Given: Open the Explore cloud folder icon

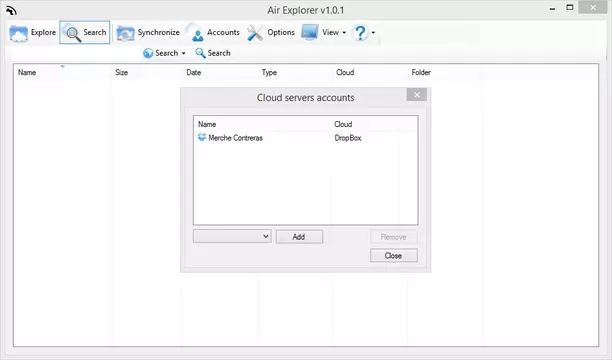Looking at the screenshot, I should click(18, 33).
